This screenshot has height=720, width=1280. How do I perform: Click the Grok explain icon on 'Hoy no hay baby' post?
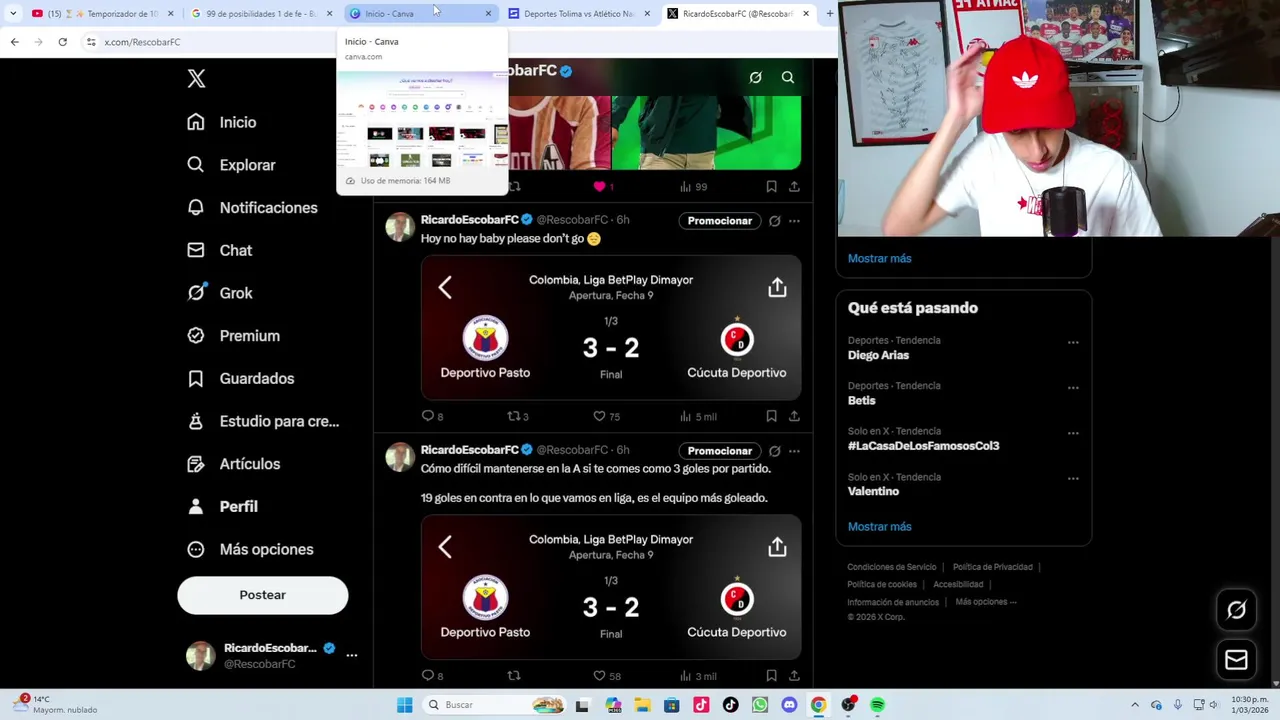tap(774, 221)
